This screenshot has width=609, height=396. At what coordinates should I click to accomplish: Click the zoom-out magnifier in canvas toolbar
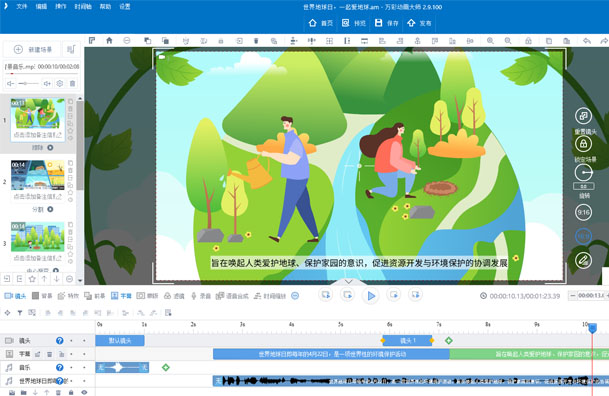[x=508, y=41]
